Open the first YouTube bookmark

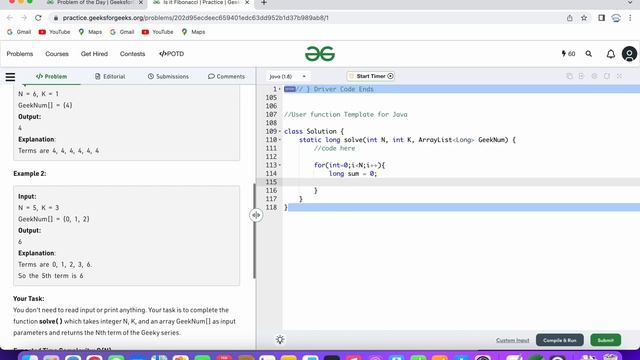[x=54, y=32]
